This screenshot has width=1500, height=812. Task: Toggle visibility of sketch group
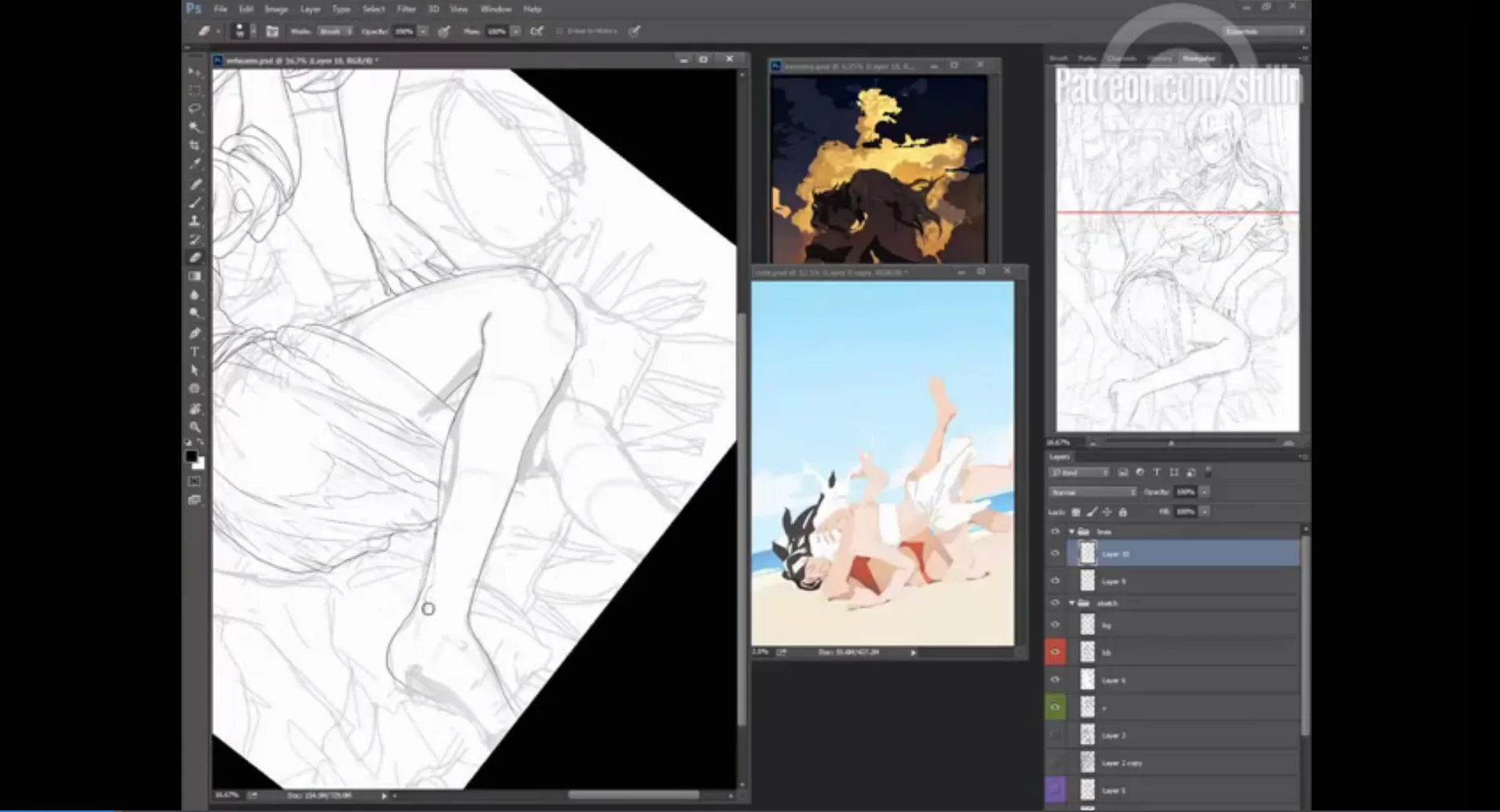pyautogui.click(x=1055, y=603)
